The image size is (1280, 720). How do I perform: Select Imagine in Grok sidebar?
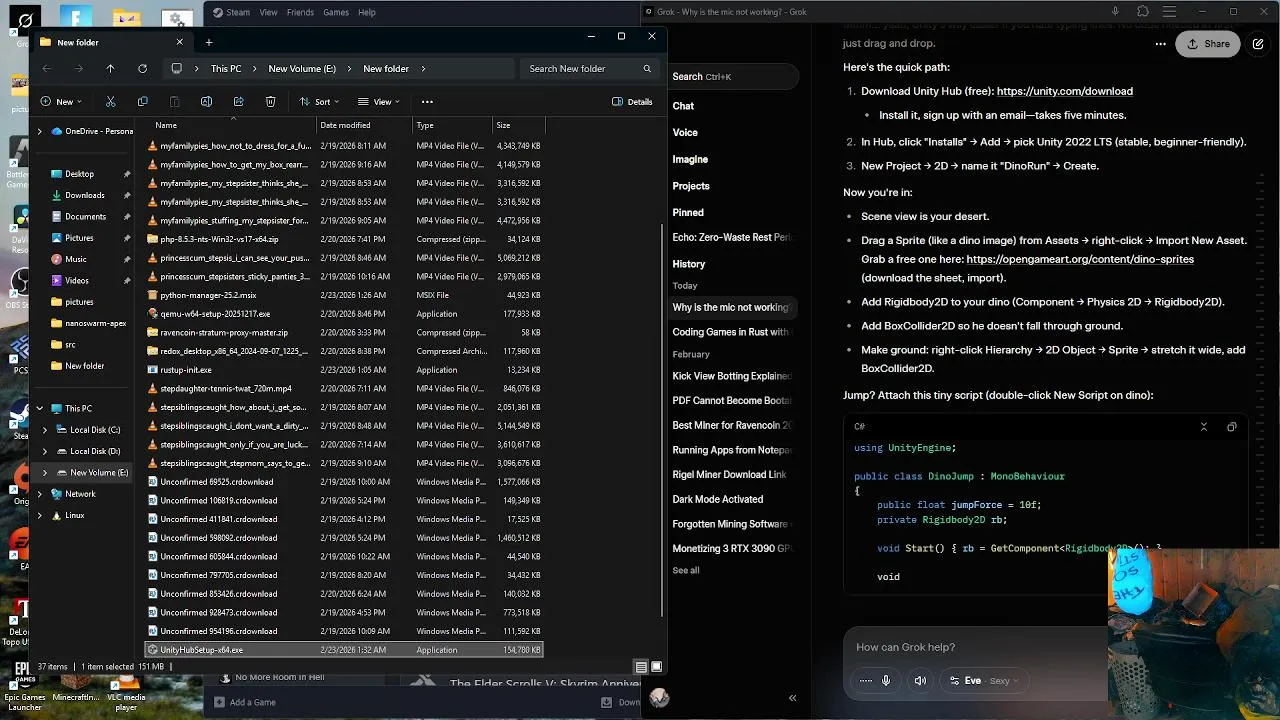tap(690, 159)
